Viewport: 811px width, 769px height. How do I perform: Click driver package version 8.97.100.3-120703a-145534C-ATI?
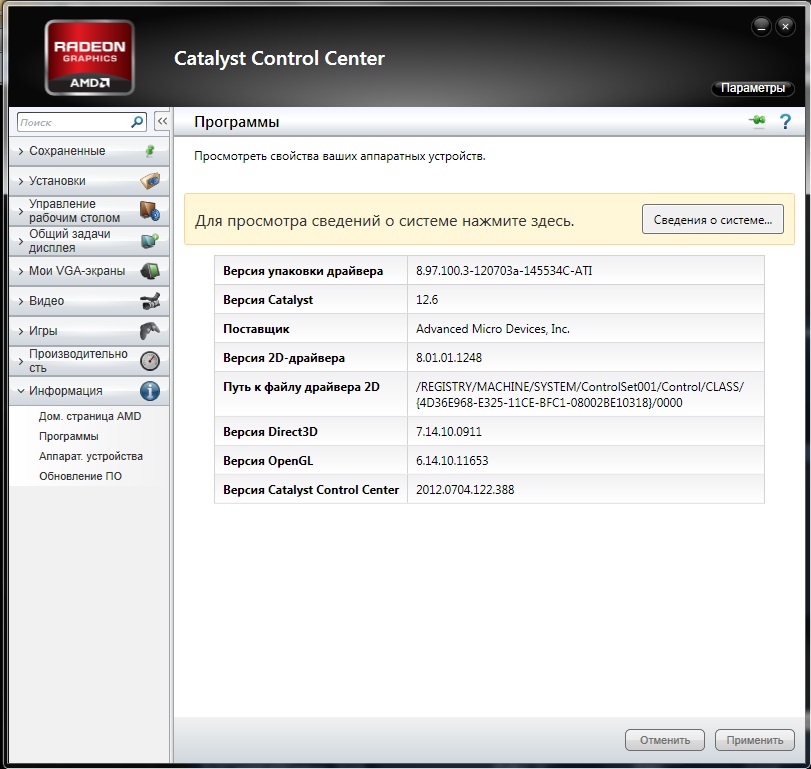pos(504,270)
